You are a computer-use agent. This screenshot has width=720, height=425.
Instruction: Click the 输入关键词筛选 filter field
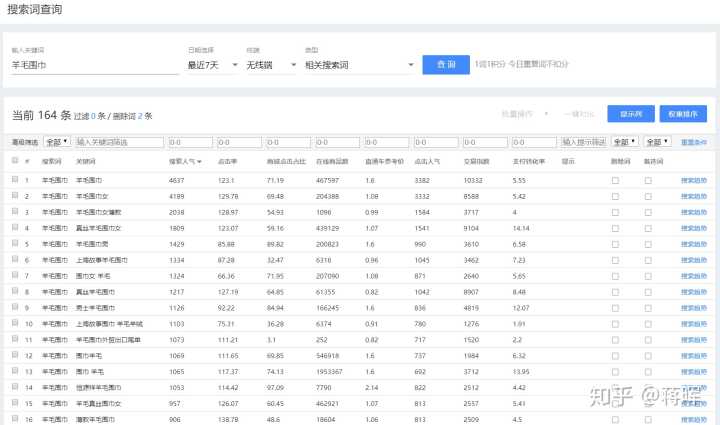119,142
